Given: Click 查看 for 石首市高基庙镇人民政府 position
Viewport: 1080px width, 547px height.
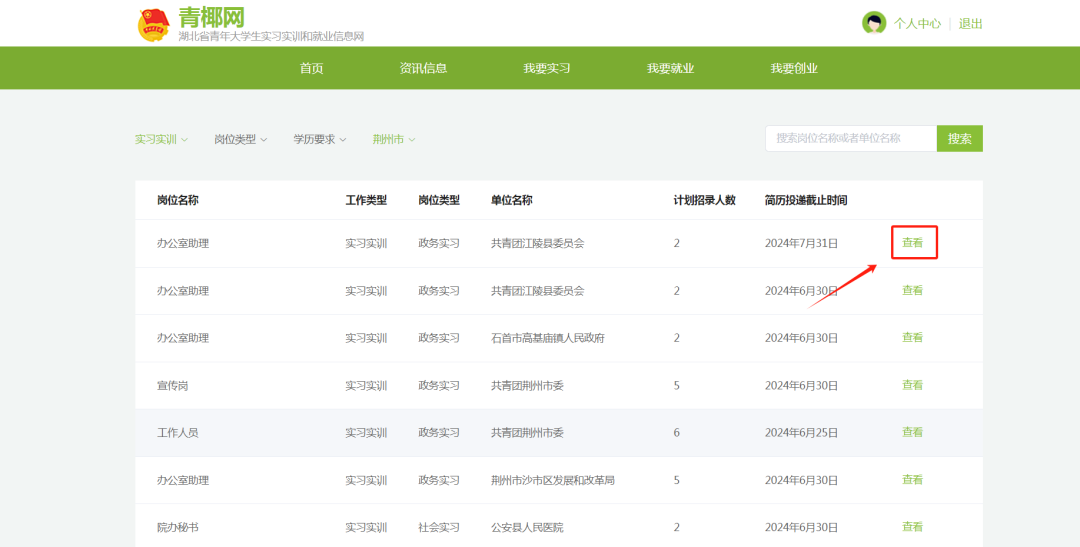Looking at the screenshot, I should tap(912, 338).
